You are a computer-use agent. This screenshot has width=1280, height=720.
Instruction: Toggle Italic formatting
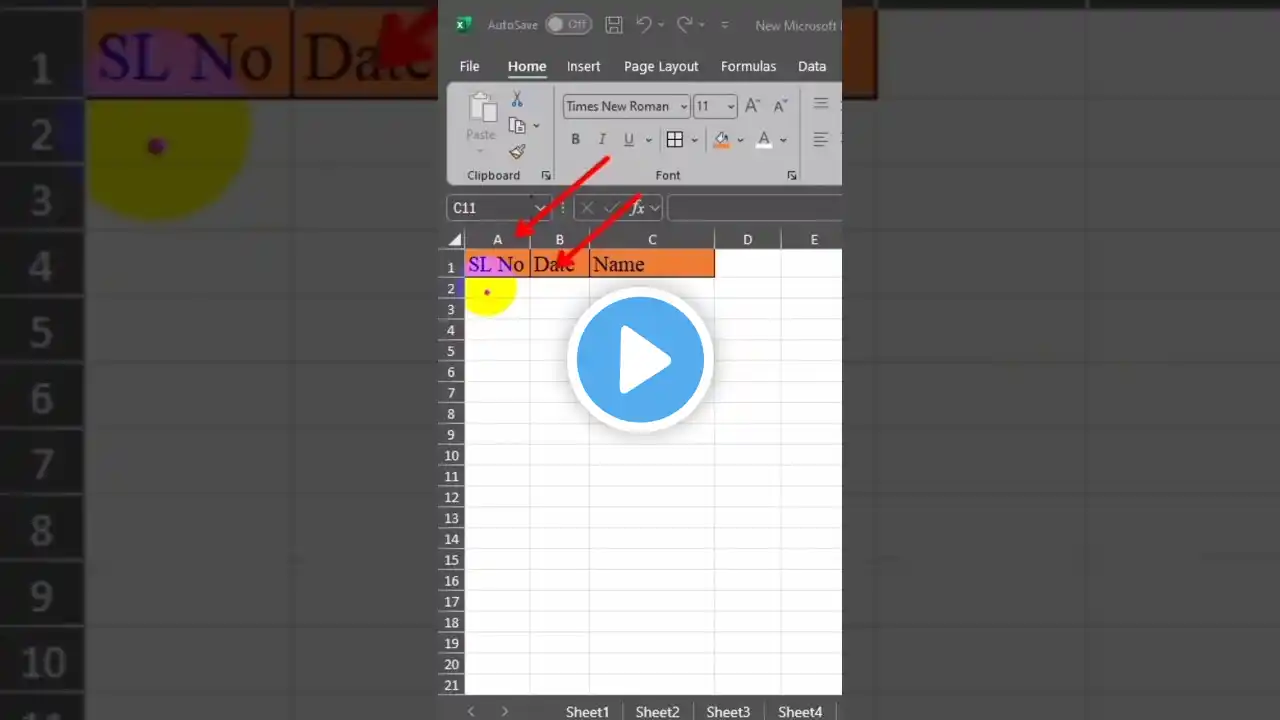(602, 140)
